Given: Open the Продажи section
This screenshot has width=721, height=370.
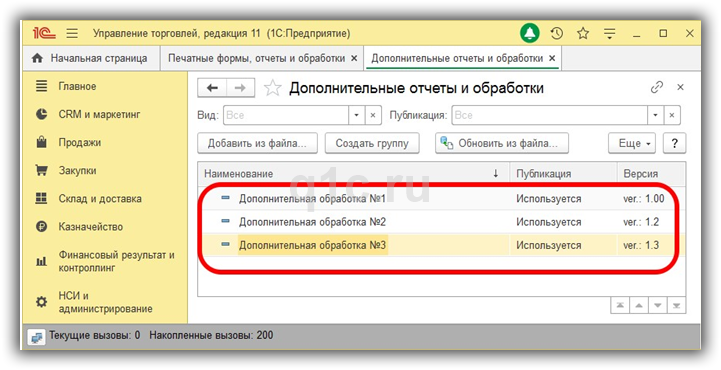Looking at the screenshot, I should coord(105,142).
